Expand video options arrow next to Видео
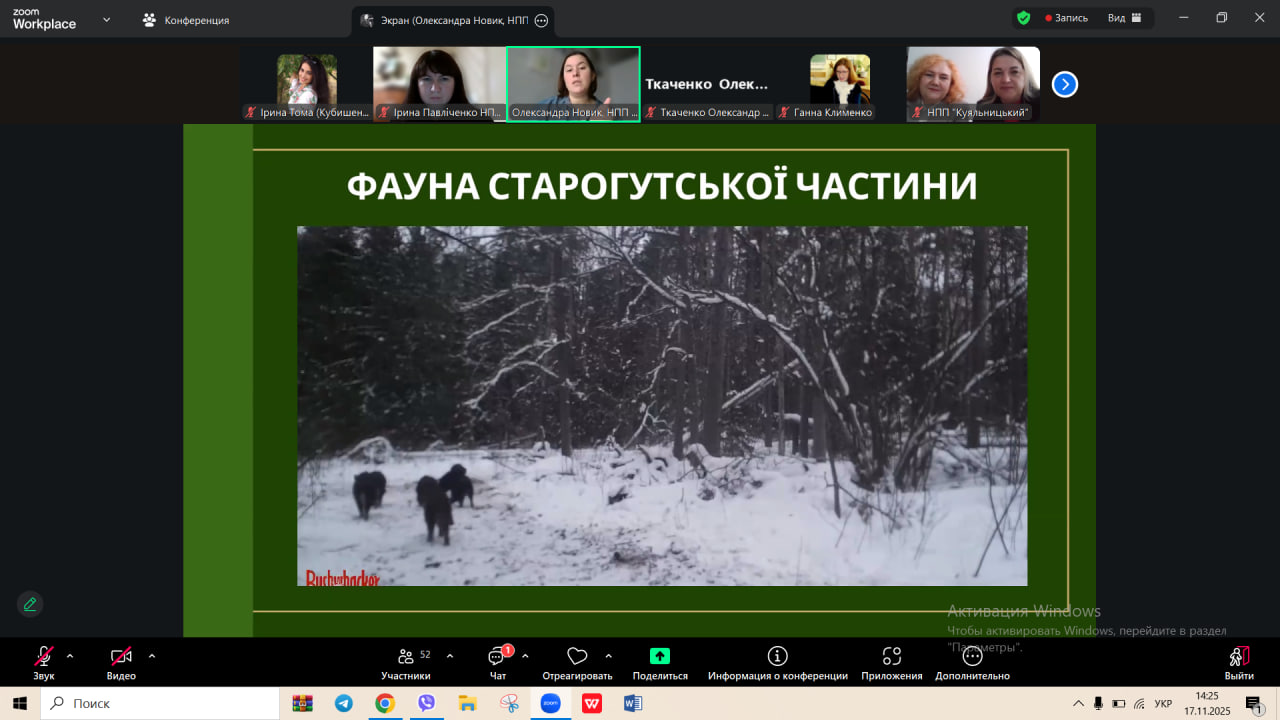 152,656
